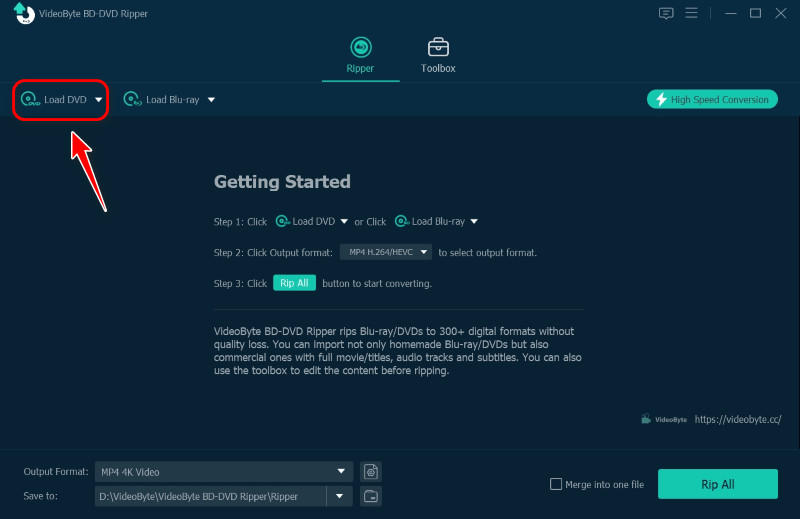800x519 pixels.
Task: Open the Output Format MP4 4K Video dropdown
Action: pos(224,471)
